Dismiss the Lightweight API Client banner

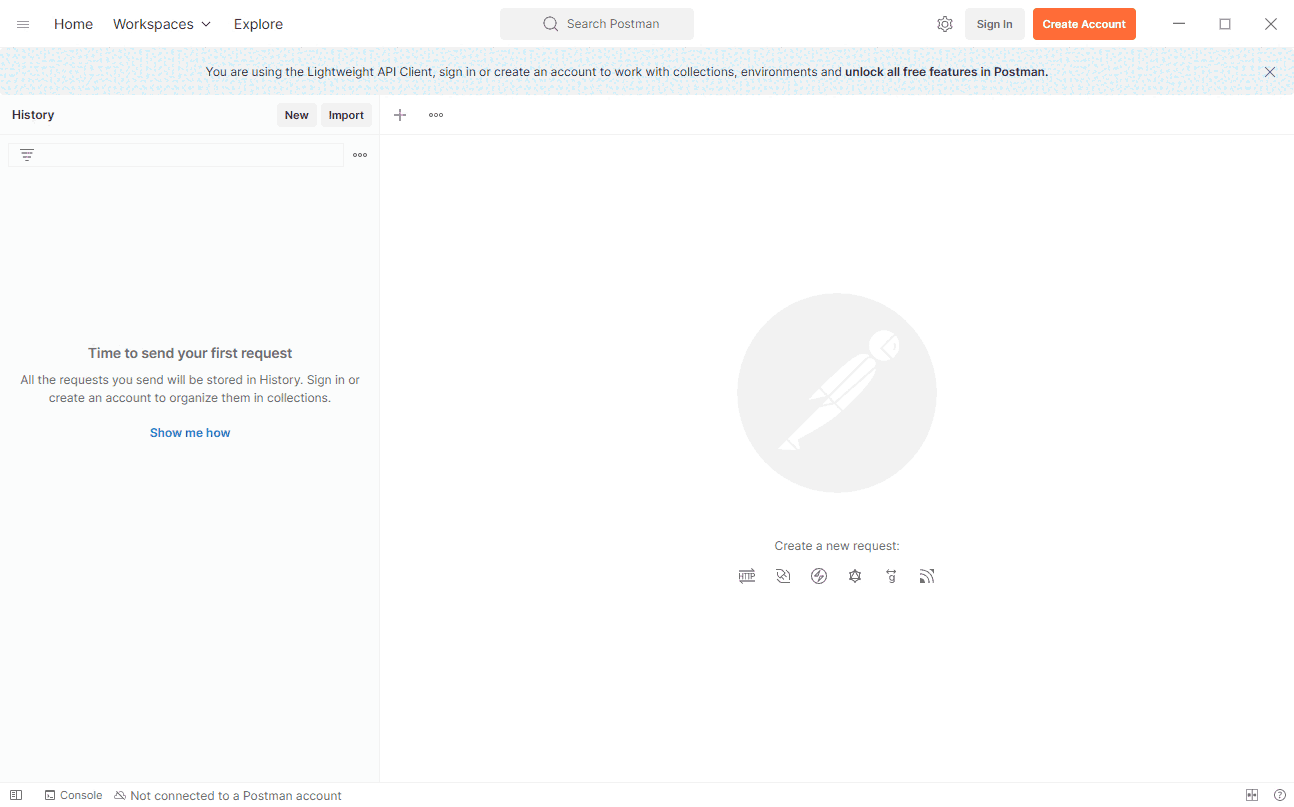(x=1270, y=72)
